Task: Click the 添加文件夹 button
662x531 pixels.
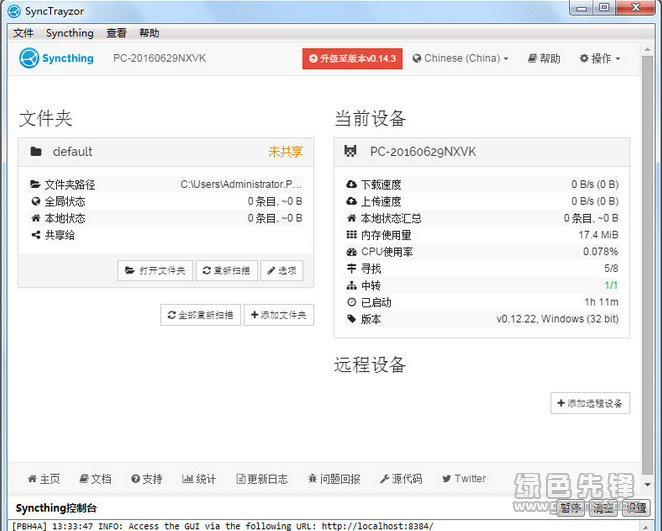Action: [x=279, y=315]
